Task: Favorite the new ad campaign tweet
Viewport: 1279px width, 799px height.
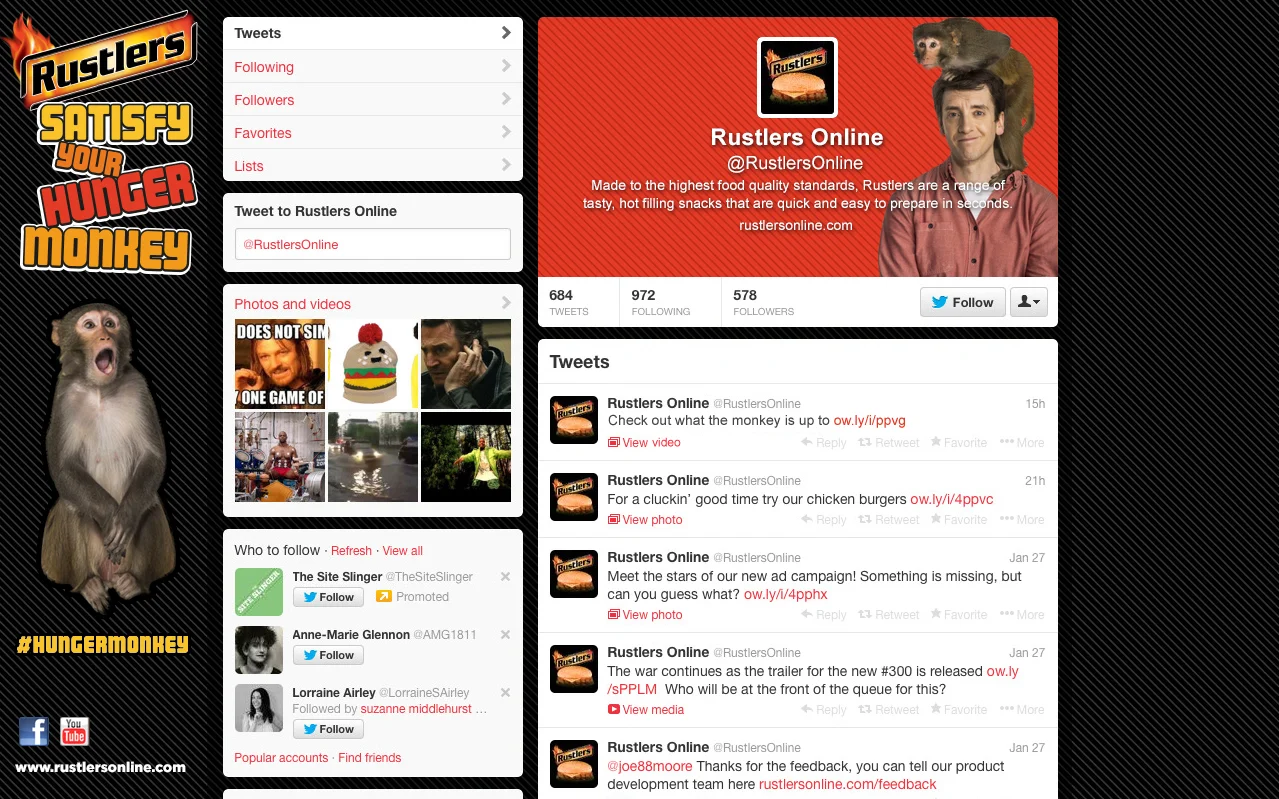Action: pyautogui.click(x=959, y=615)
